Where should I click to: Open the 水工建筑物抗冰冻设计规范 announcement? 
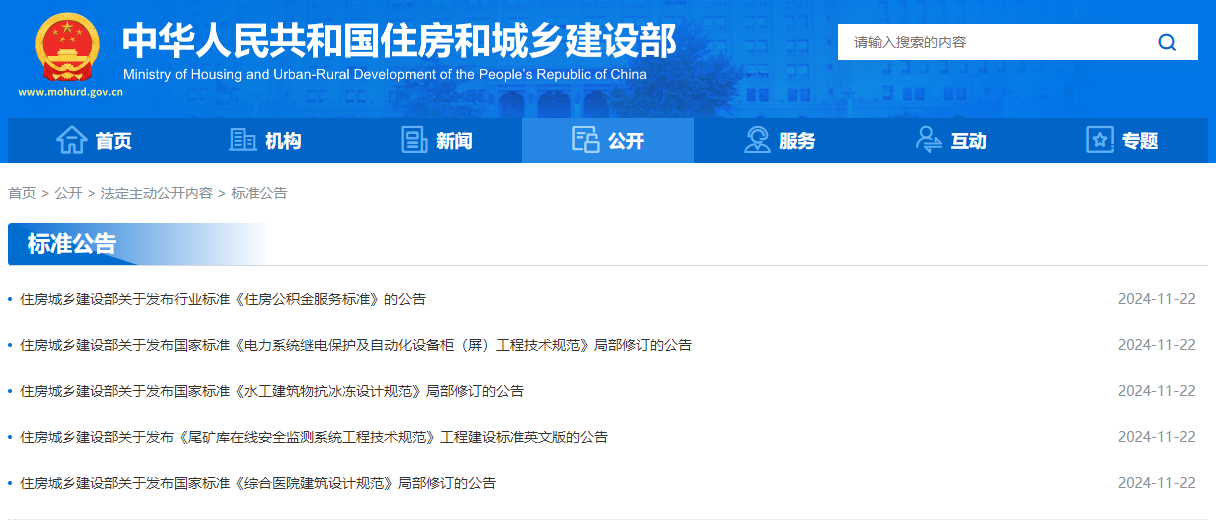(x=272, y=391)
